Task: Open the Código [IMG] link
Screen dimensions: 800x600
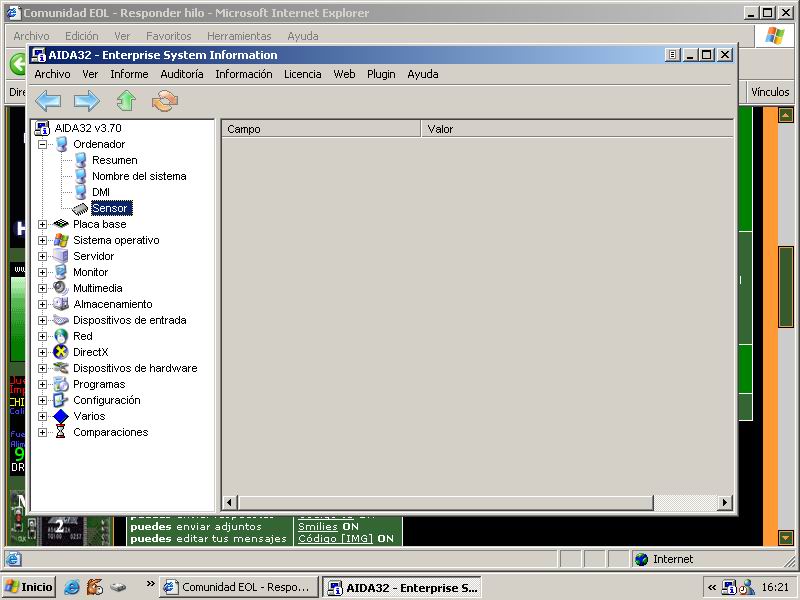Action: pos(336,539)
